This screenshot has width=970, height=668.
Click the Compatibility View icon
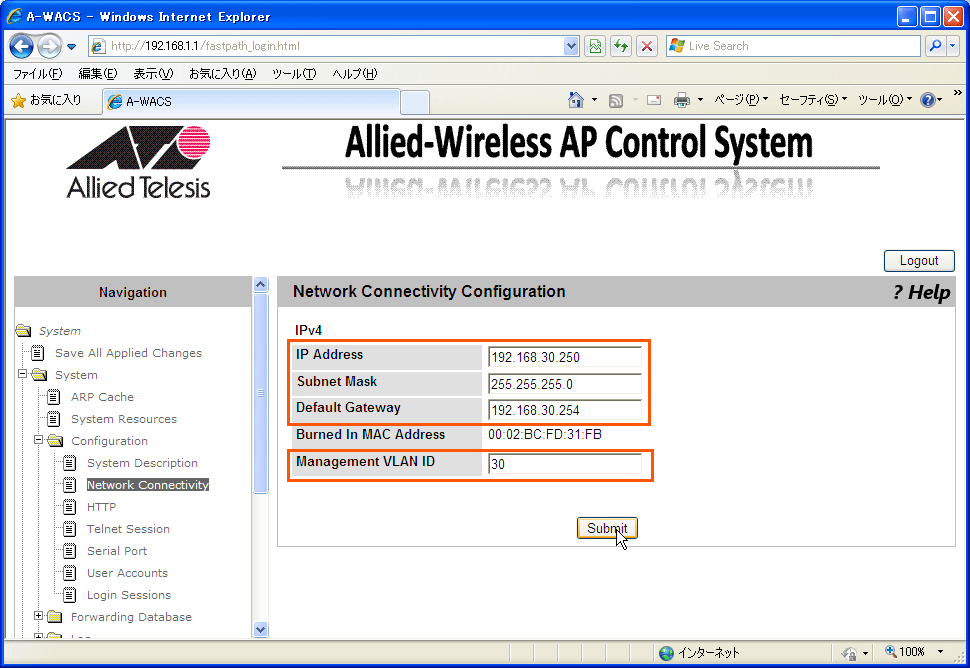pyautogui.click(x=595, y=46)
